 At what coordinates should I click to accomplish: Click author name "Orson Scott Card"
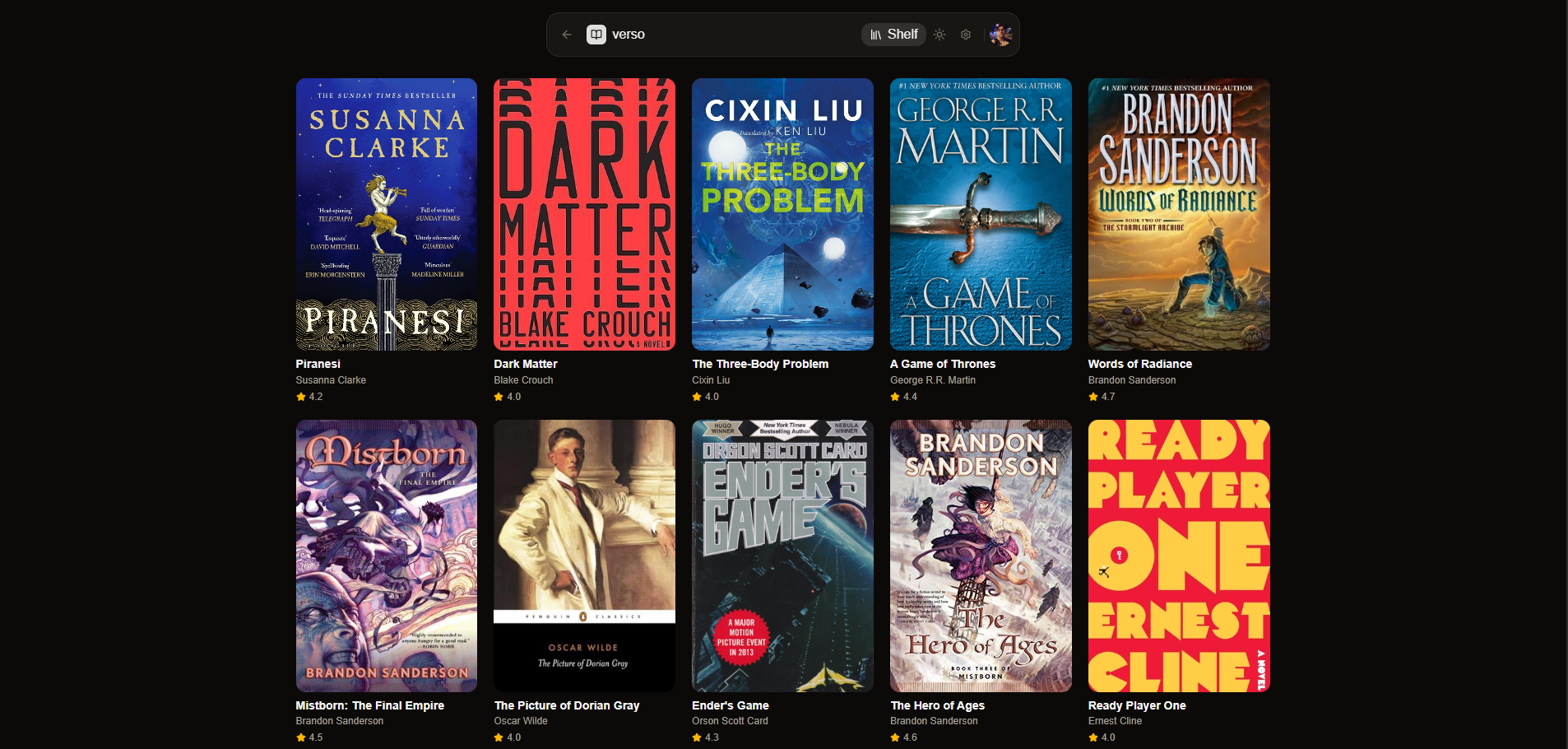pos(730,721)
